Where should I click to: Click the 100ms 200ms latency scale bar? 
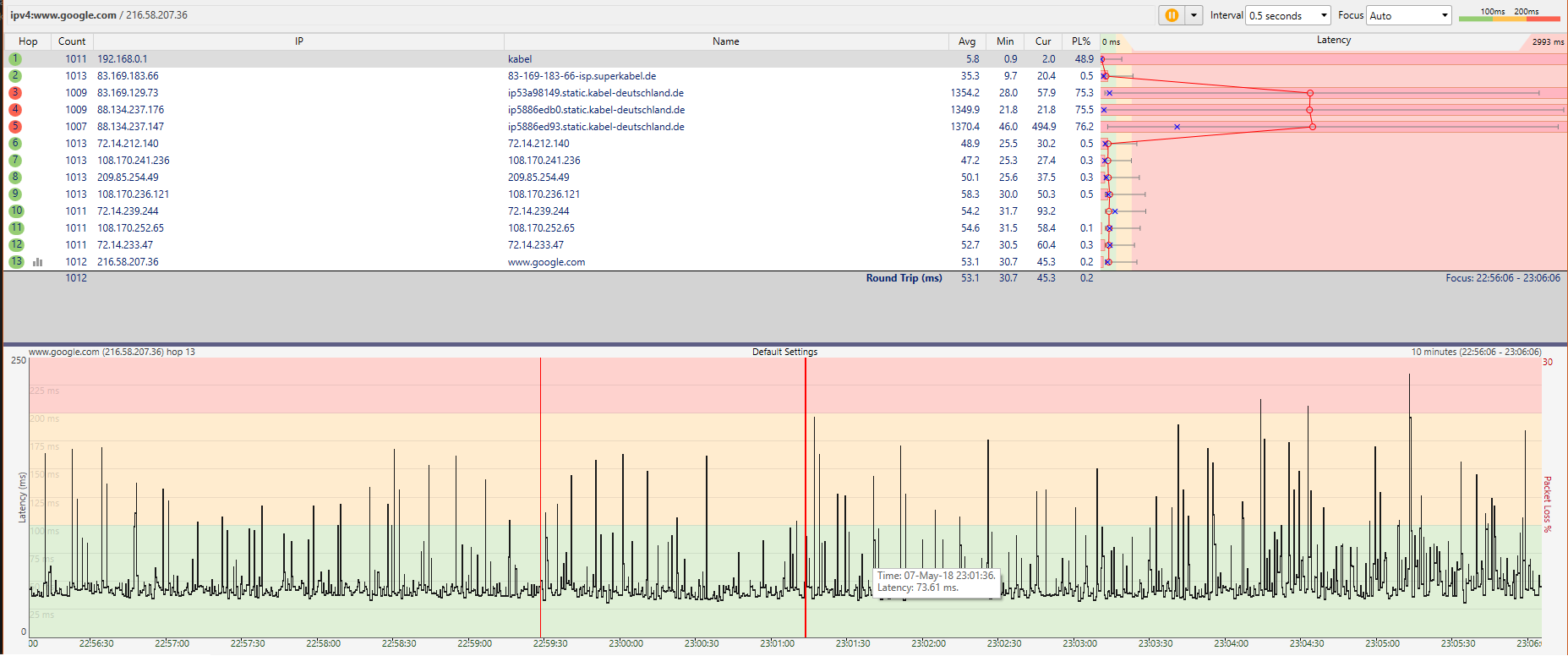(x=1509, y=15)
